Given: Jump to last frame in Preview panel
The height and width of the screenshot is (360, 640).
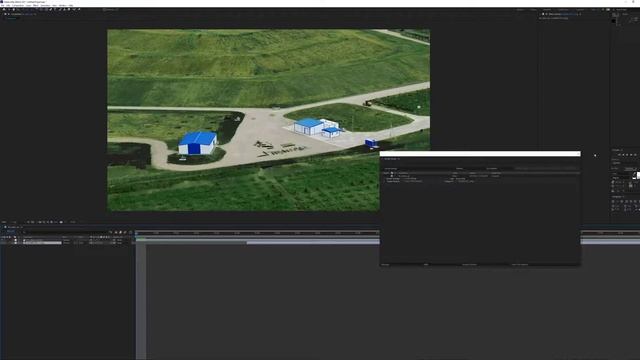Looking at the screenshot, I should pos(635,155).
